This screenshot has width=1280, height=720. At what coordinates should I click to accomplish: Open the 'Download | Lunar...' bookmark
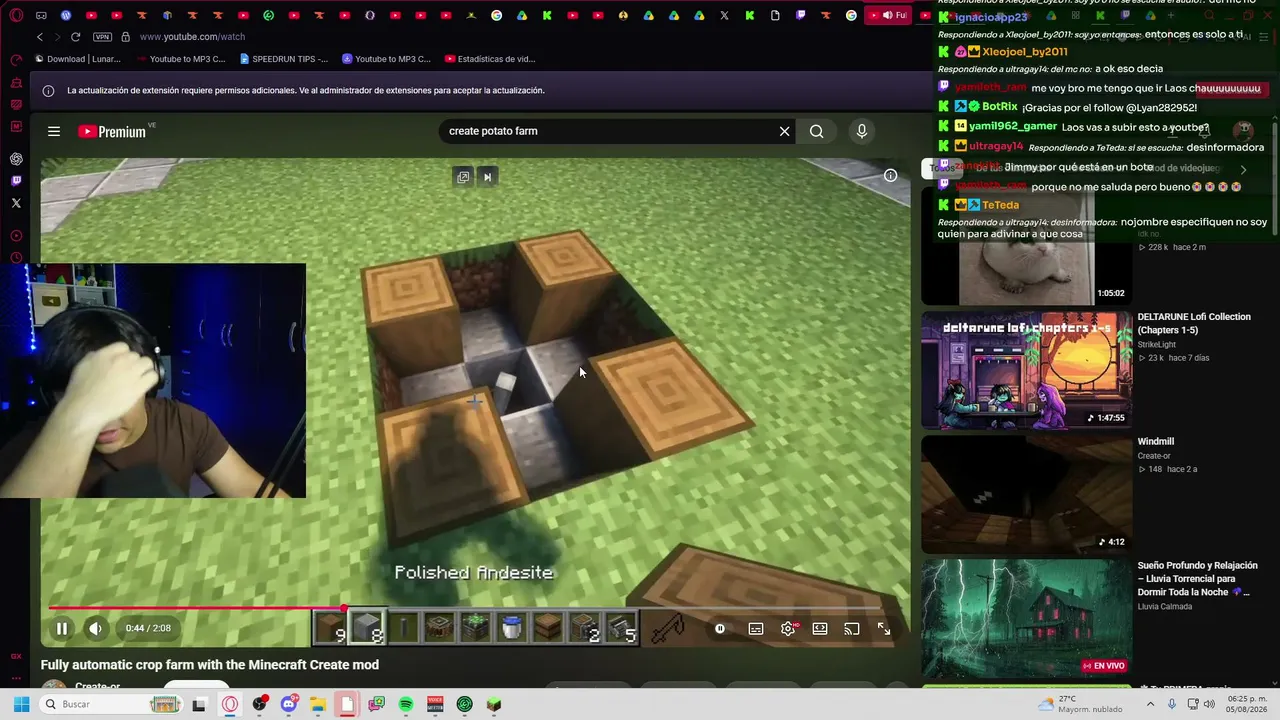77,59
